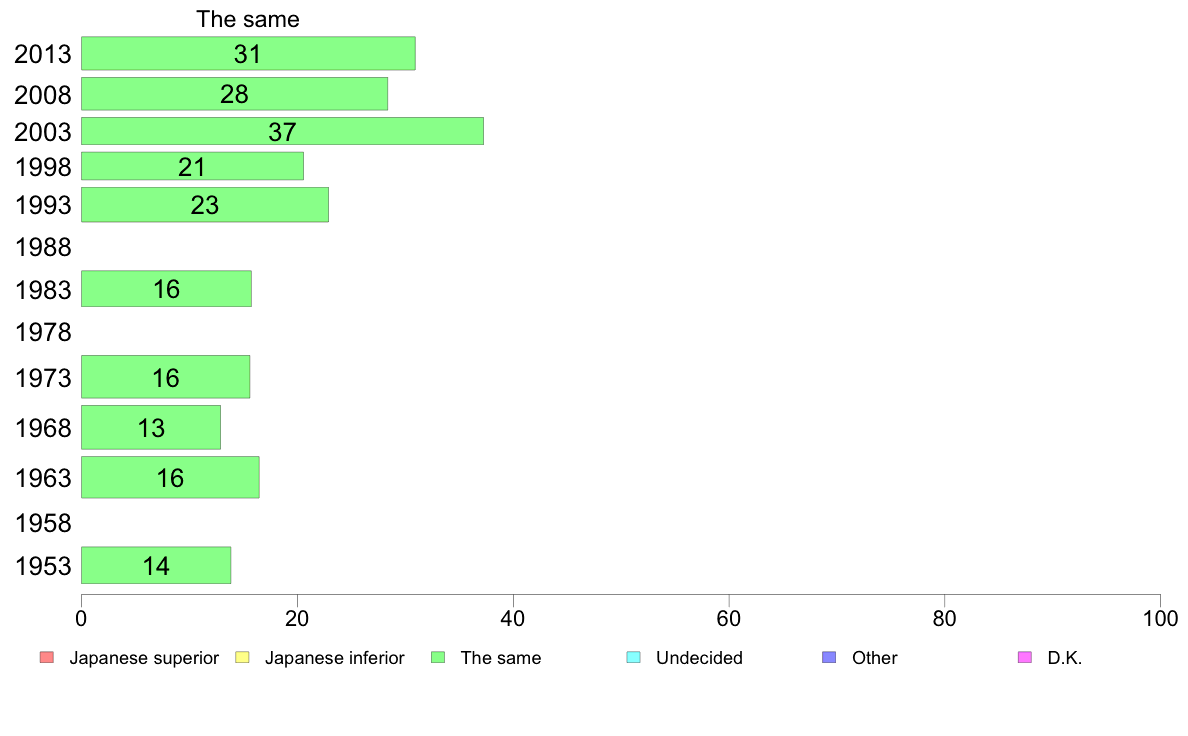Click the green The same legend swatch
Viewport: 1188px width, 736px height.
(x=438, y=657)
